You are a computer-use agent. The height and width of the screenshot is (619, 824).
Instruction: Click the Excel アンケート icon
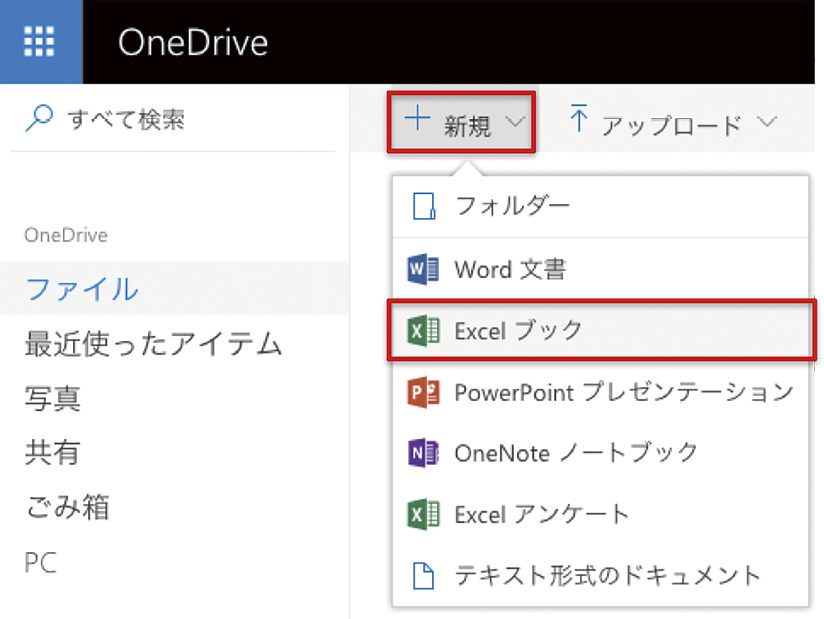423,514
